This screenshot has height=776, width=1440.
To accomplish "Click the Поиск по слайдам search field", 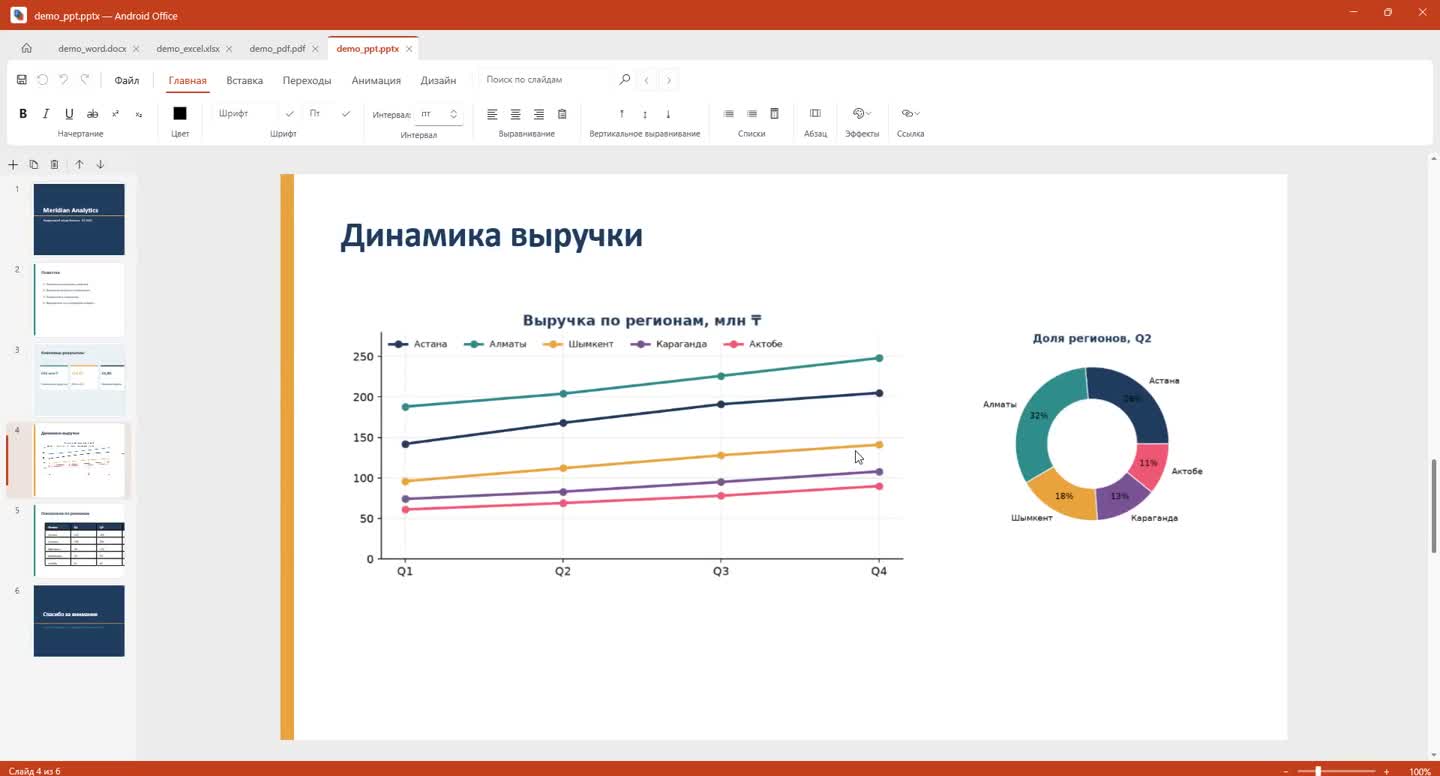I will (x=547, y=80).
